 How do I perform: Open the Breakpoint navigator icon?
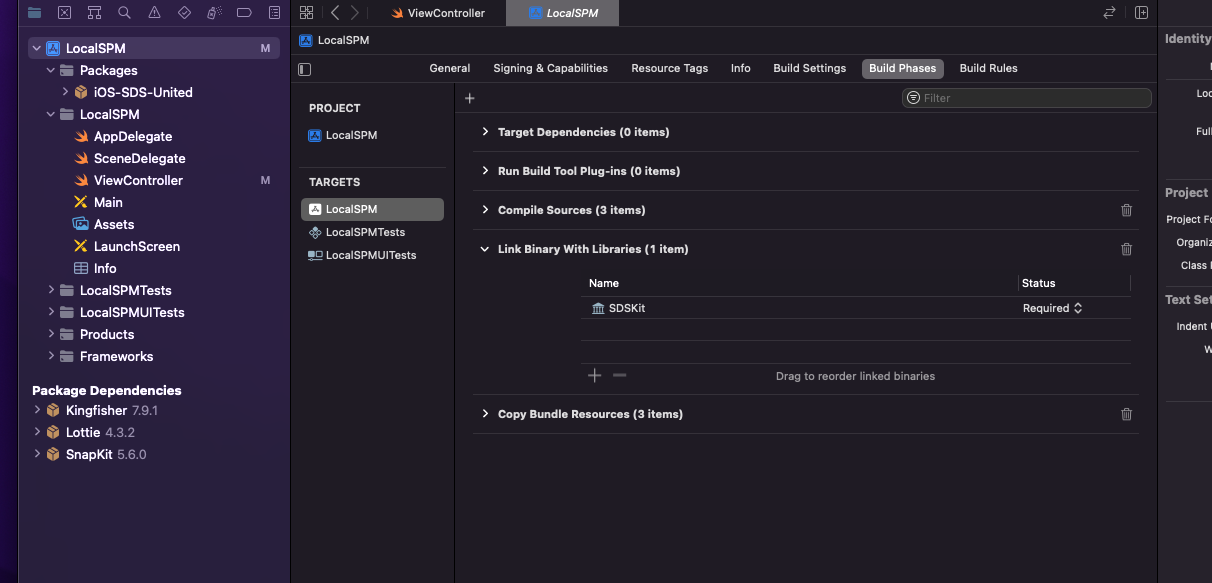click(244, 13)
